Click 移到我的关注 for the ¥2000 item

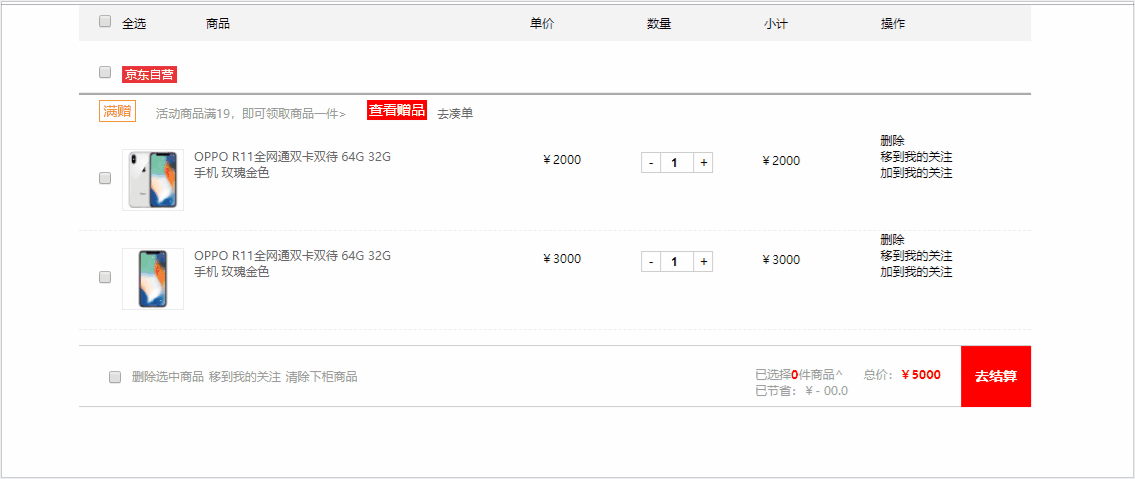[916, 157]
